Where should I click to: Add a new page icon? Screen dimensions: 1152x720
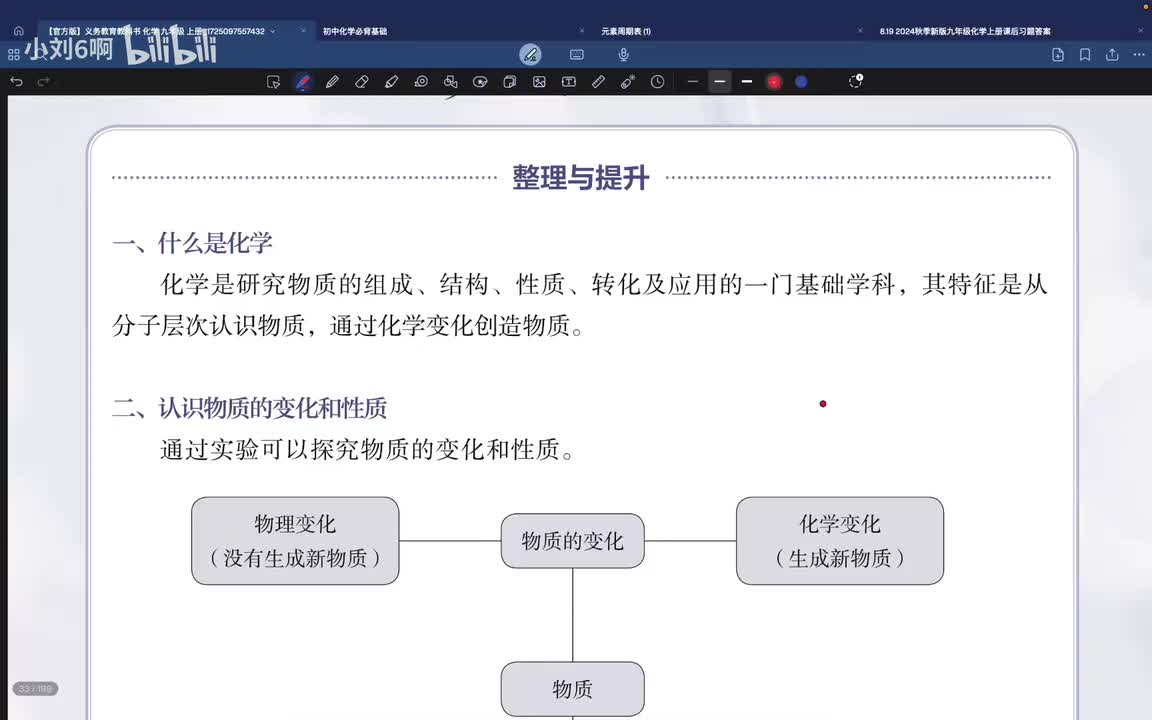pos(1058,54)
